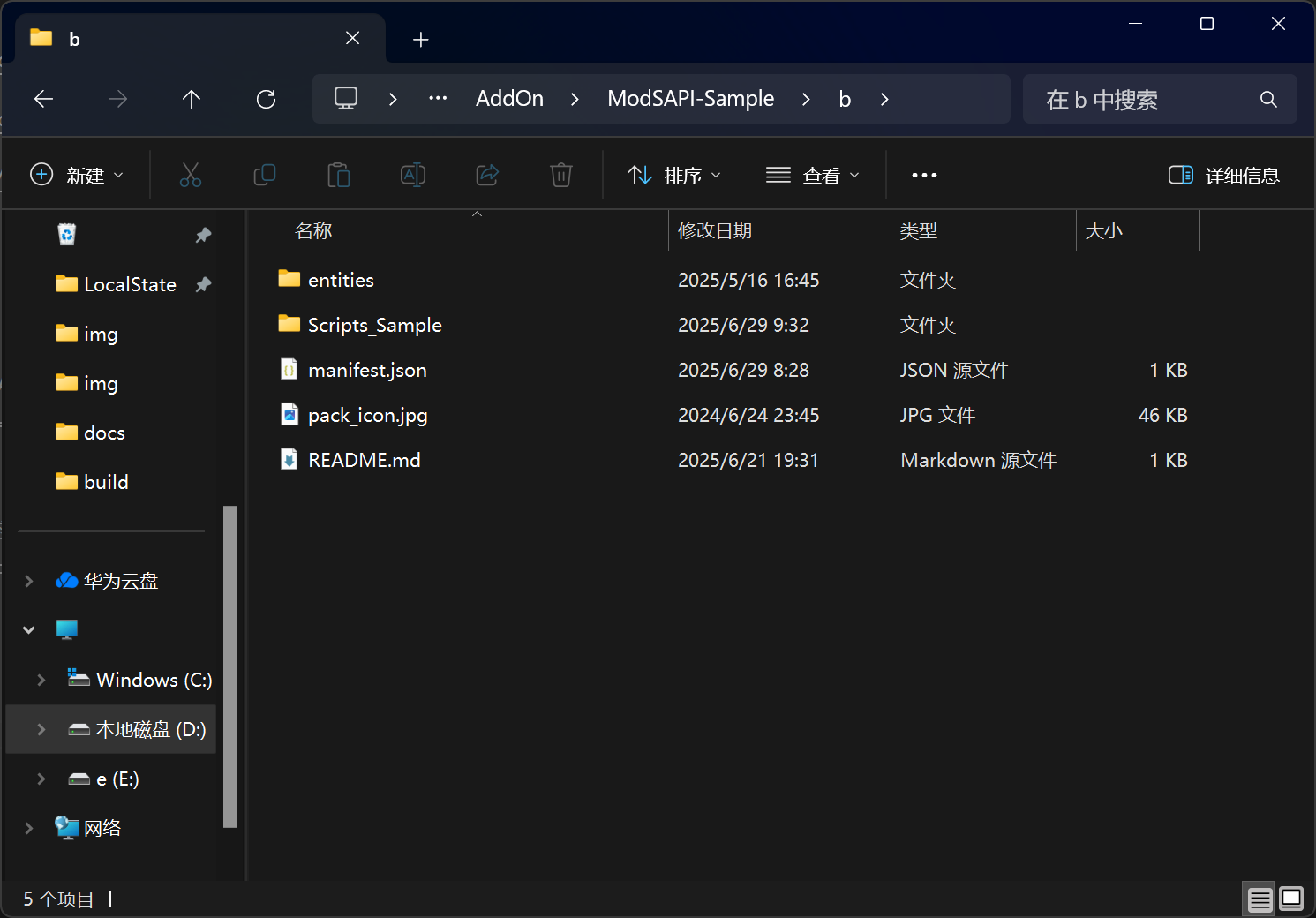Refresh the current folder view

coord(266,99)
